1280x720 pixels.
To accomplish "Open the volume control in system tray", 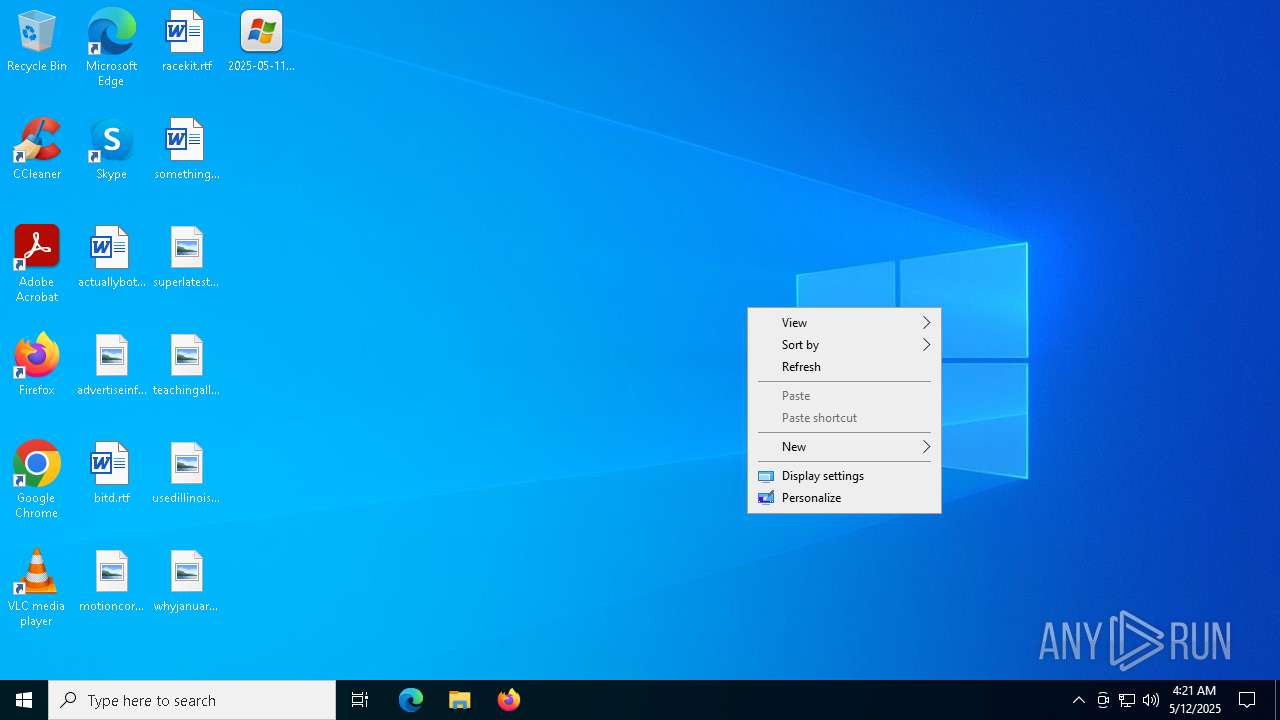I will (x=1151, y=700).
